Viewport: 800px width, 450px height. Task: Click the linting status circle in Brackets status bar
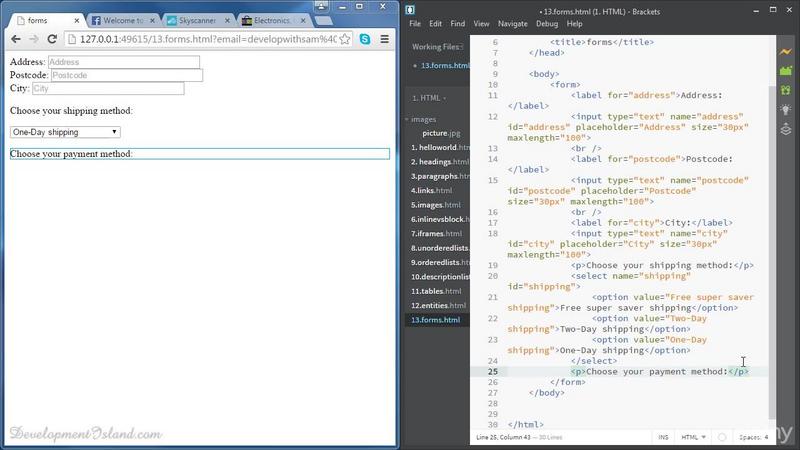[721, 437]
